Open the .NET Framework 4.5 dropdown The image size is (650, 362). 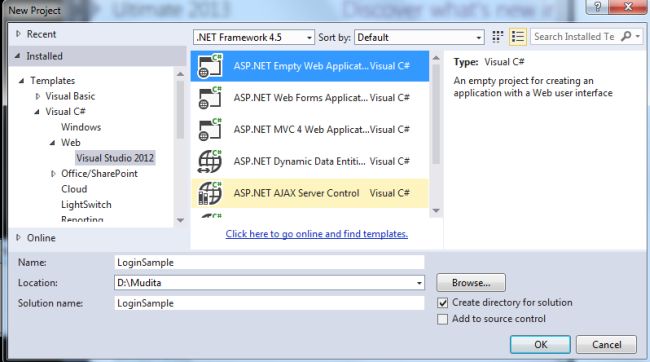click(x=254, y=37)
